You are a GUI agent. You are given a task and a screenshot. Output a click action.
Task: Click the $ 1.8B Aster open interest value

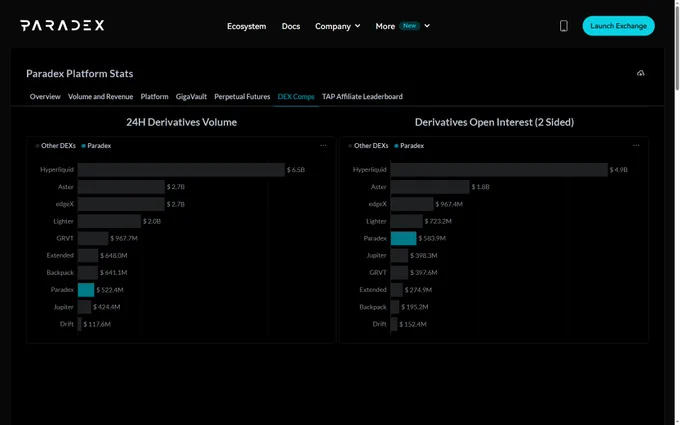(480, 187)
